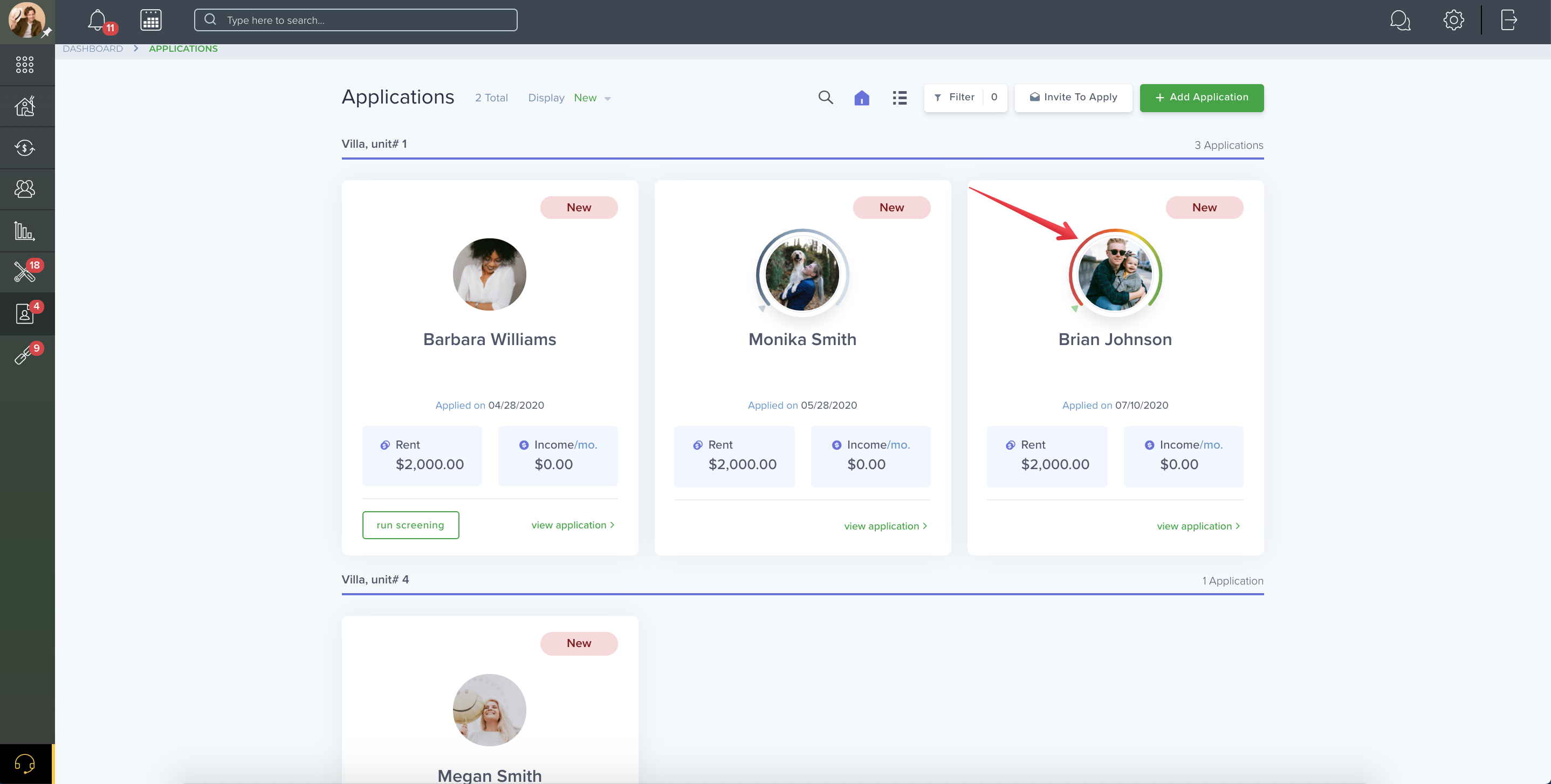
Task: Focus the 'Type here to search' field
Action: point(355,20)
